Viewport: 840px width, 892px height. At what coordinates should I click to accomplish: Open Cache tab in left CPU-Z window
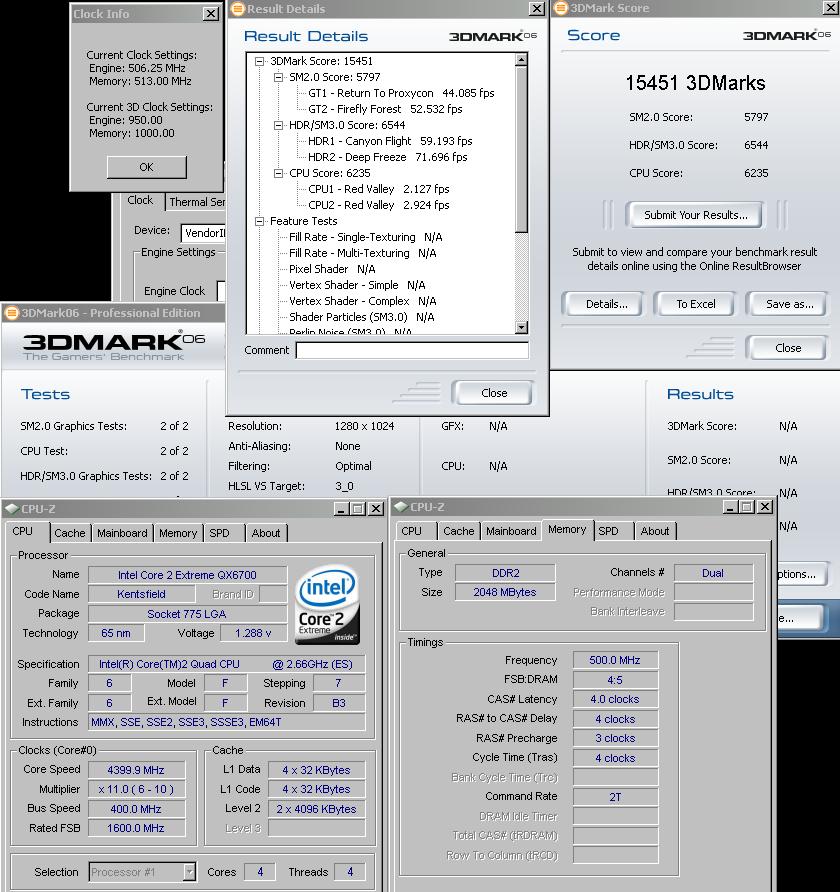(x=70, y=533)
